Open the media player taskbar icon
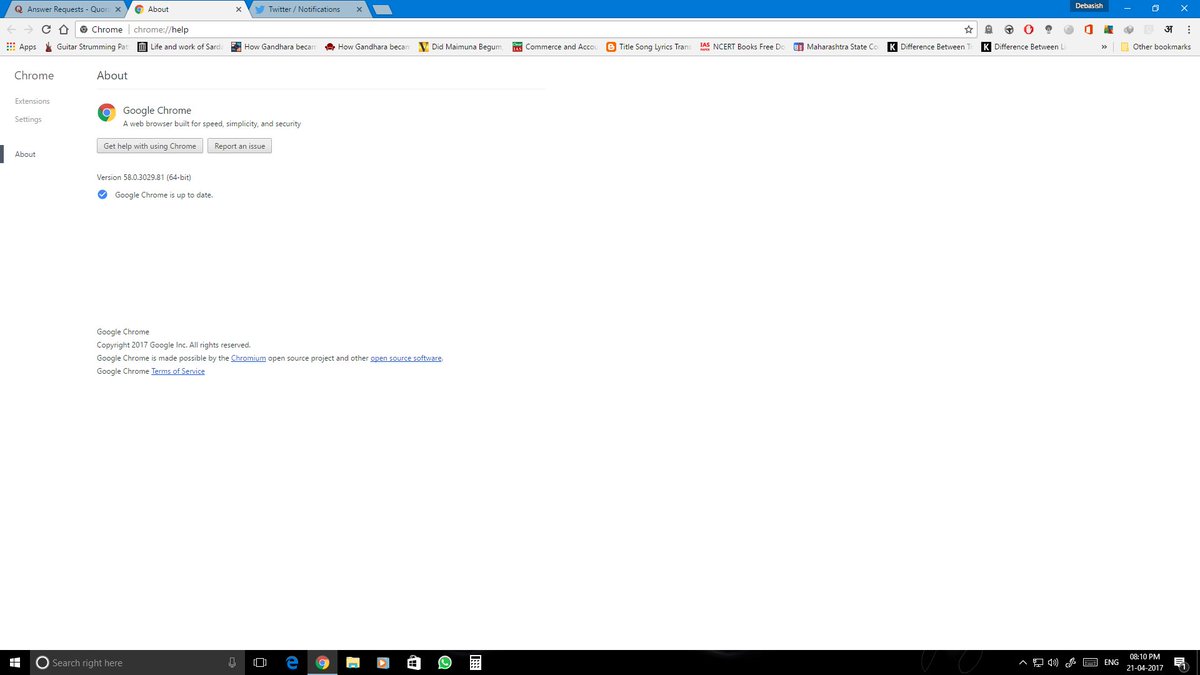The image size is (1200, 675). [x=382, y=662]
